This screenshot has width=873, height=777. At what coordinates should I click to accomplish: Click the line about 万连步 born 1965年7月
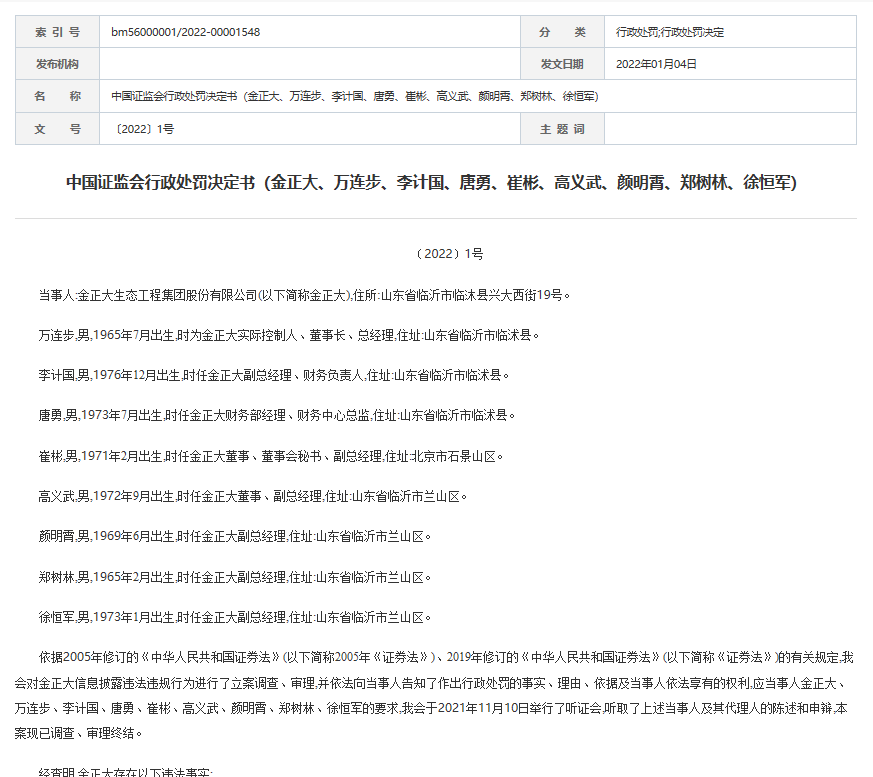click(x=288, y=335)
